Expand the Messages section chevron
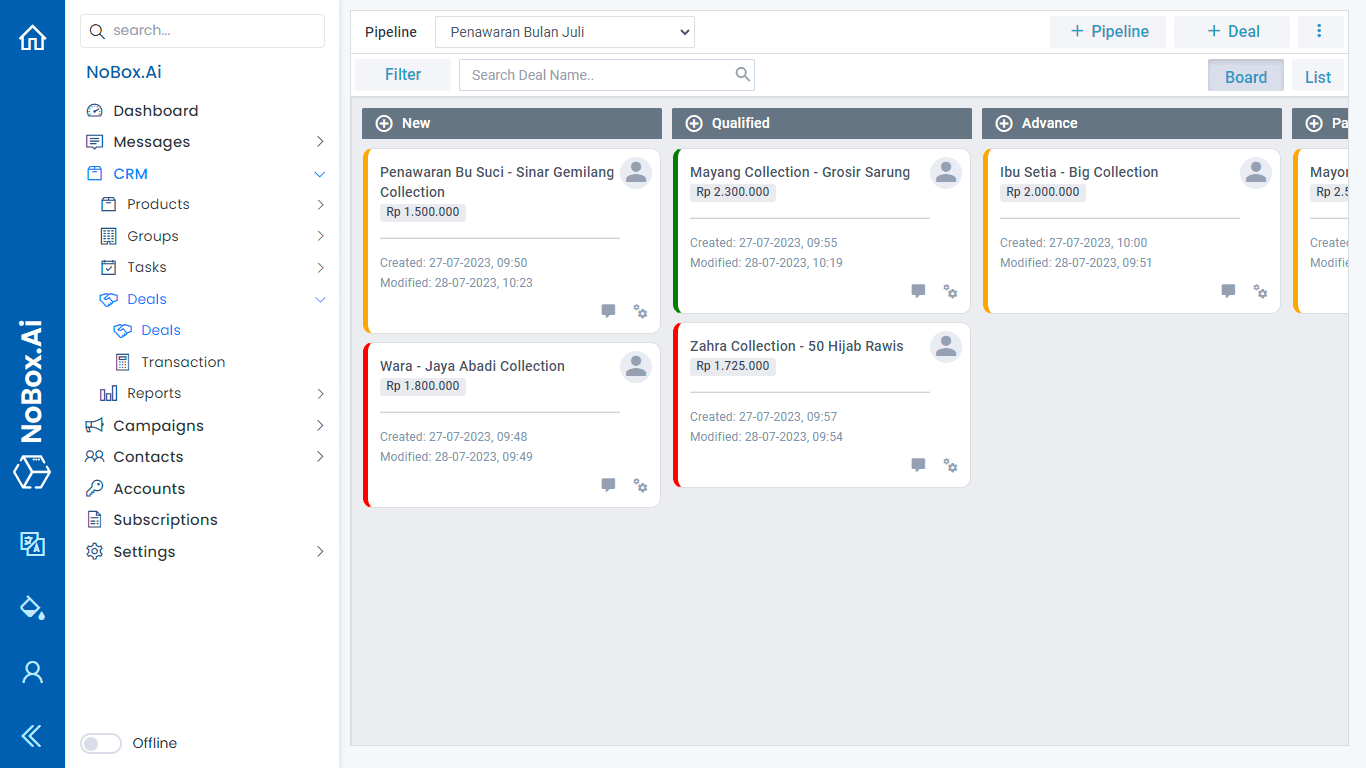Image resolution: width=1366 pixels, height=768 pixels. tap(320, 141)
